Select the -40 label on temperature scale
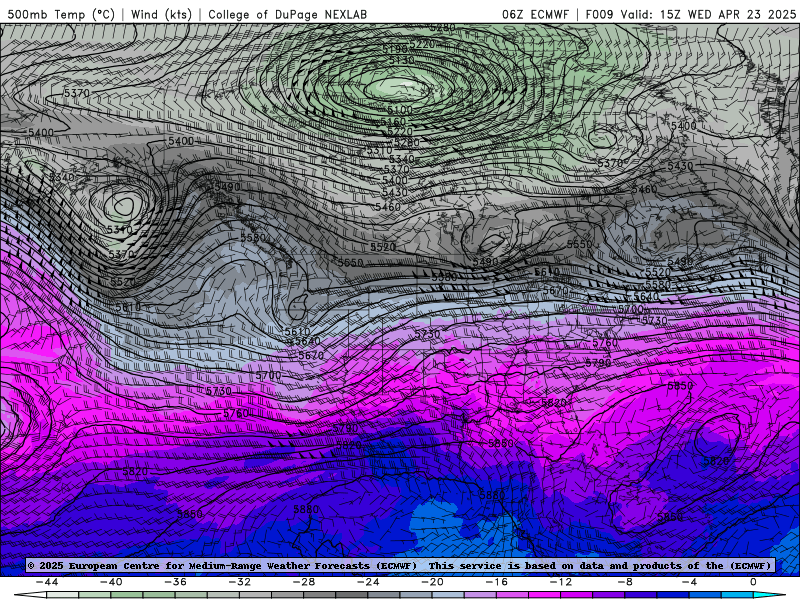This screenshot has width=800, height=600. (111, 582)
